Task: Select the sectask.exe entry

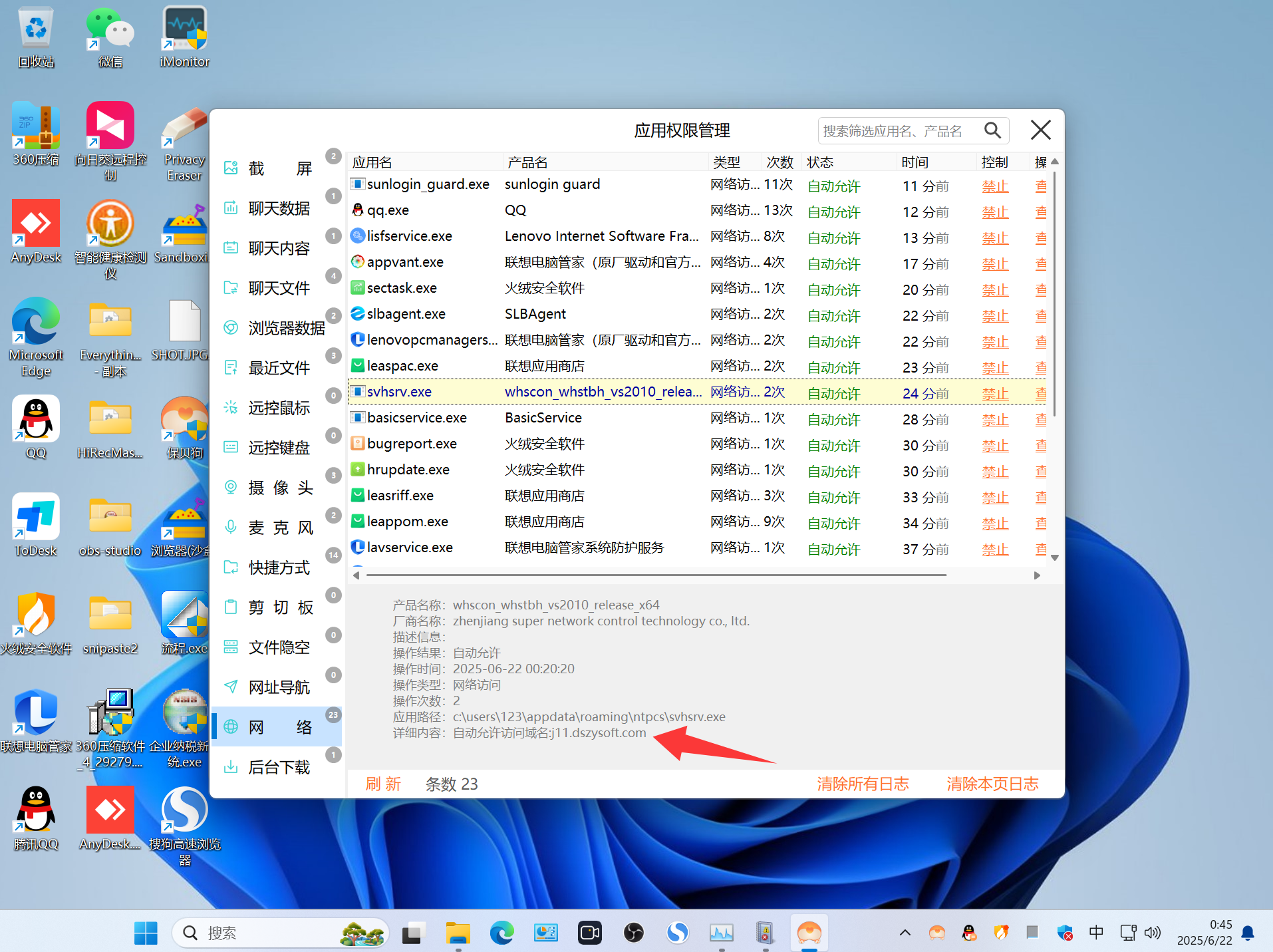Action: coord(697,288)
